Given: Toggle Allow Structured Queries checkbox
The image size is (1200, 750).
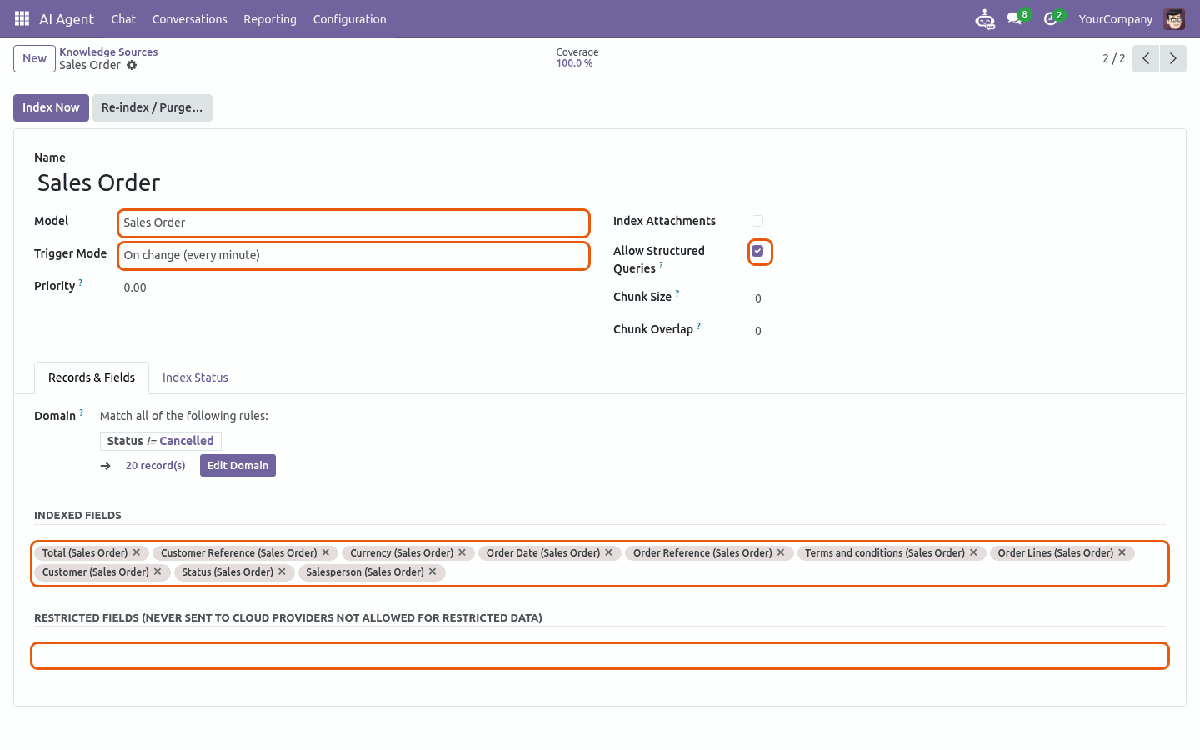Looking at the screenshot, I should pyautogui.click(x=757, y=251).
